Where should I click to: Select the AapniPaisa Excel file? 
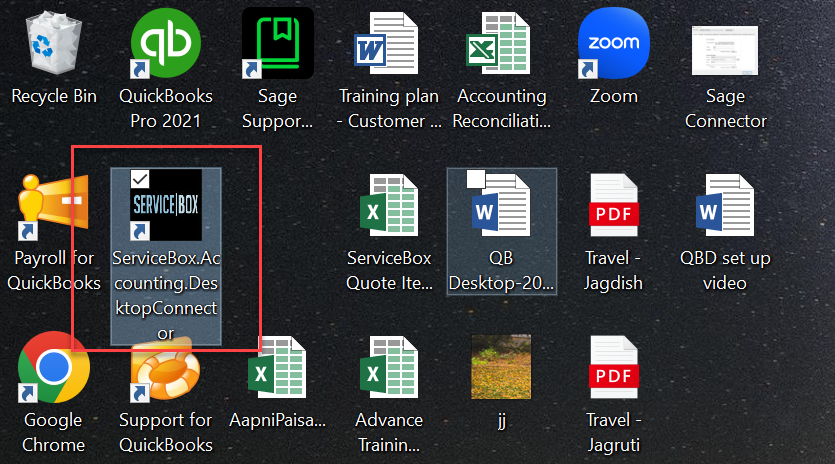pyautogui.click(x=277, y=367)
